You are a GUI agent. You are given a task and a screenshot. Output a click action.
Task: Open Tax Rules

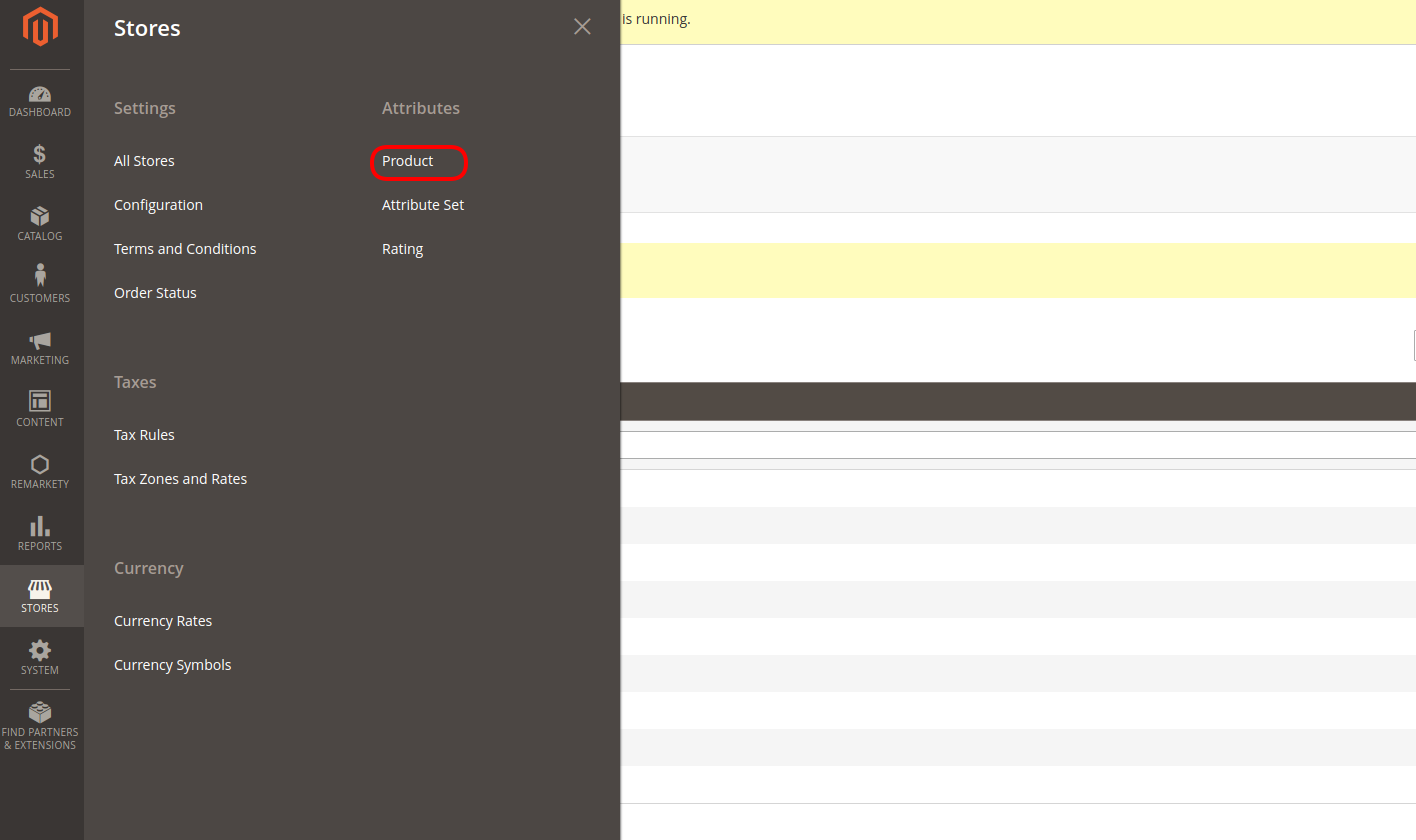tap(144, 435)
